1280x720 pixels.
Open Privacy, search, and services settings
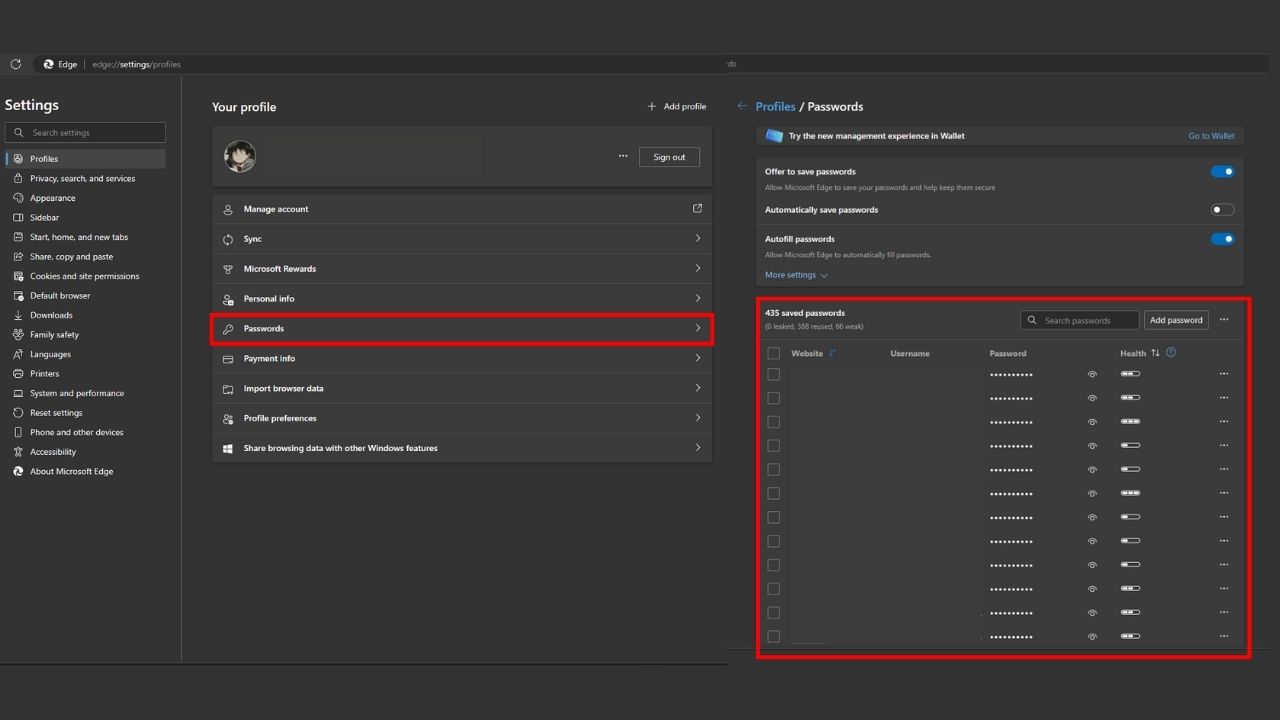[x=82, y=178]
